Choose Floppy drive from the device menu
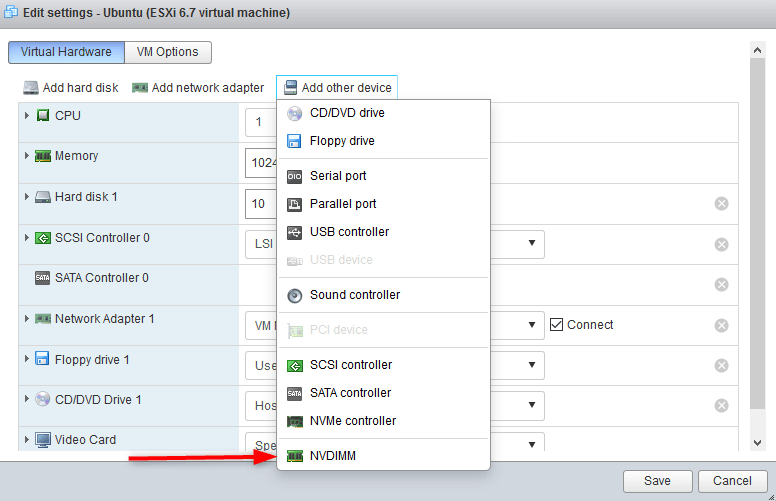This screenshot has width=776, height=501. [384, 141]
